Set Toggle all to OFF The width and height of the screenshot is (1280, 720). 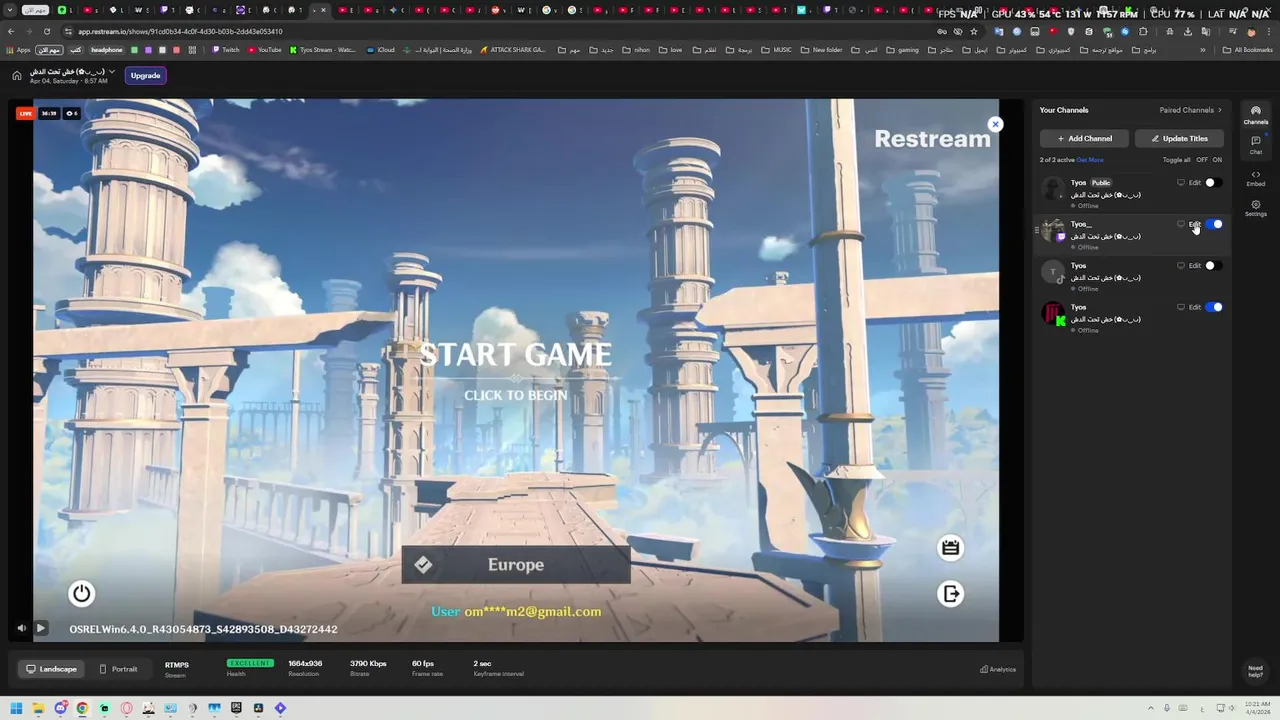click(1202, 160)
